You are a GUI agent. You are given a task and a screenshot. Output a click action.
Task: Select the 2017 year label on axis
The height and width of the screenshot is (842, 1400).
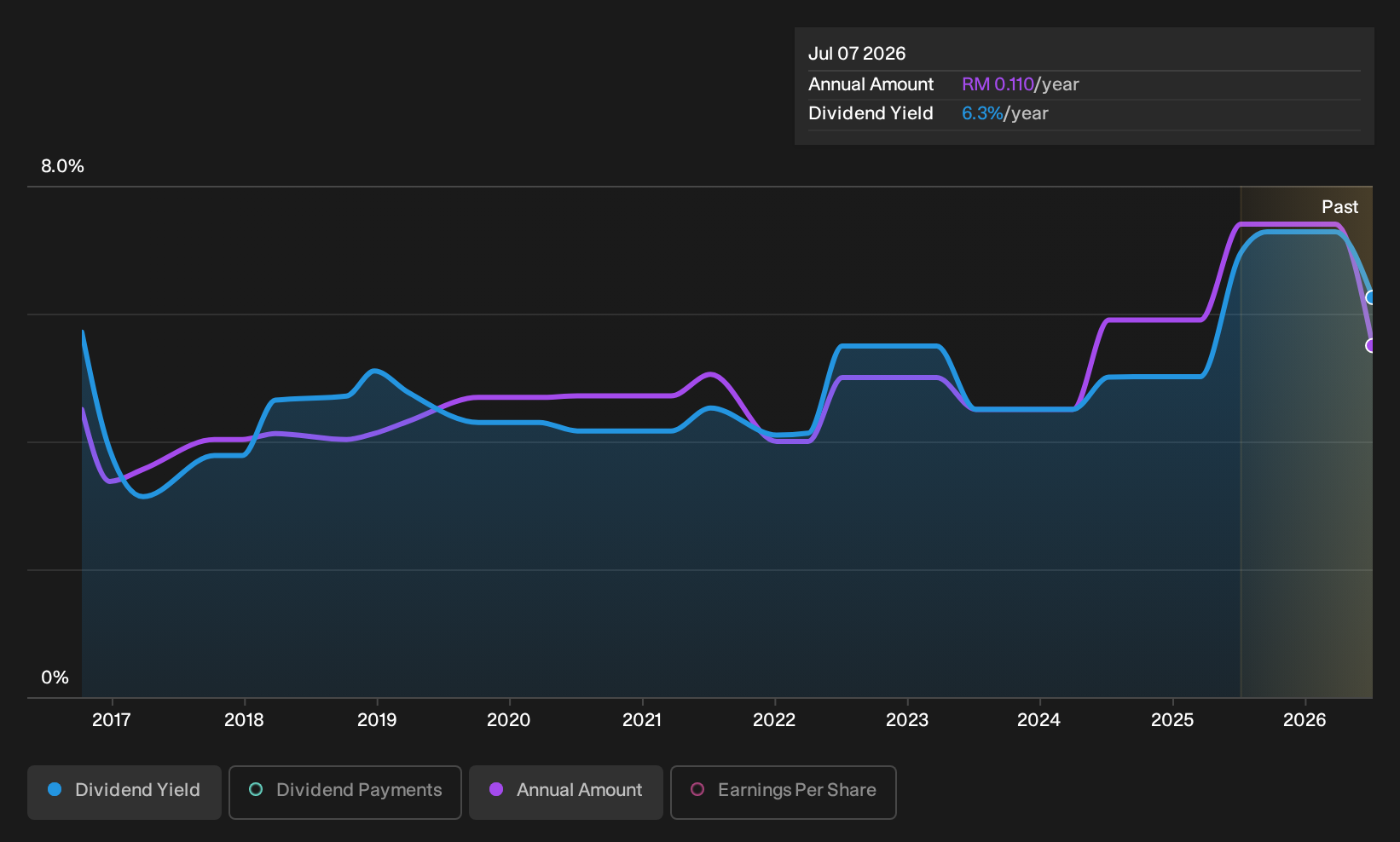click(112, 720)
